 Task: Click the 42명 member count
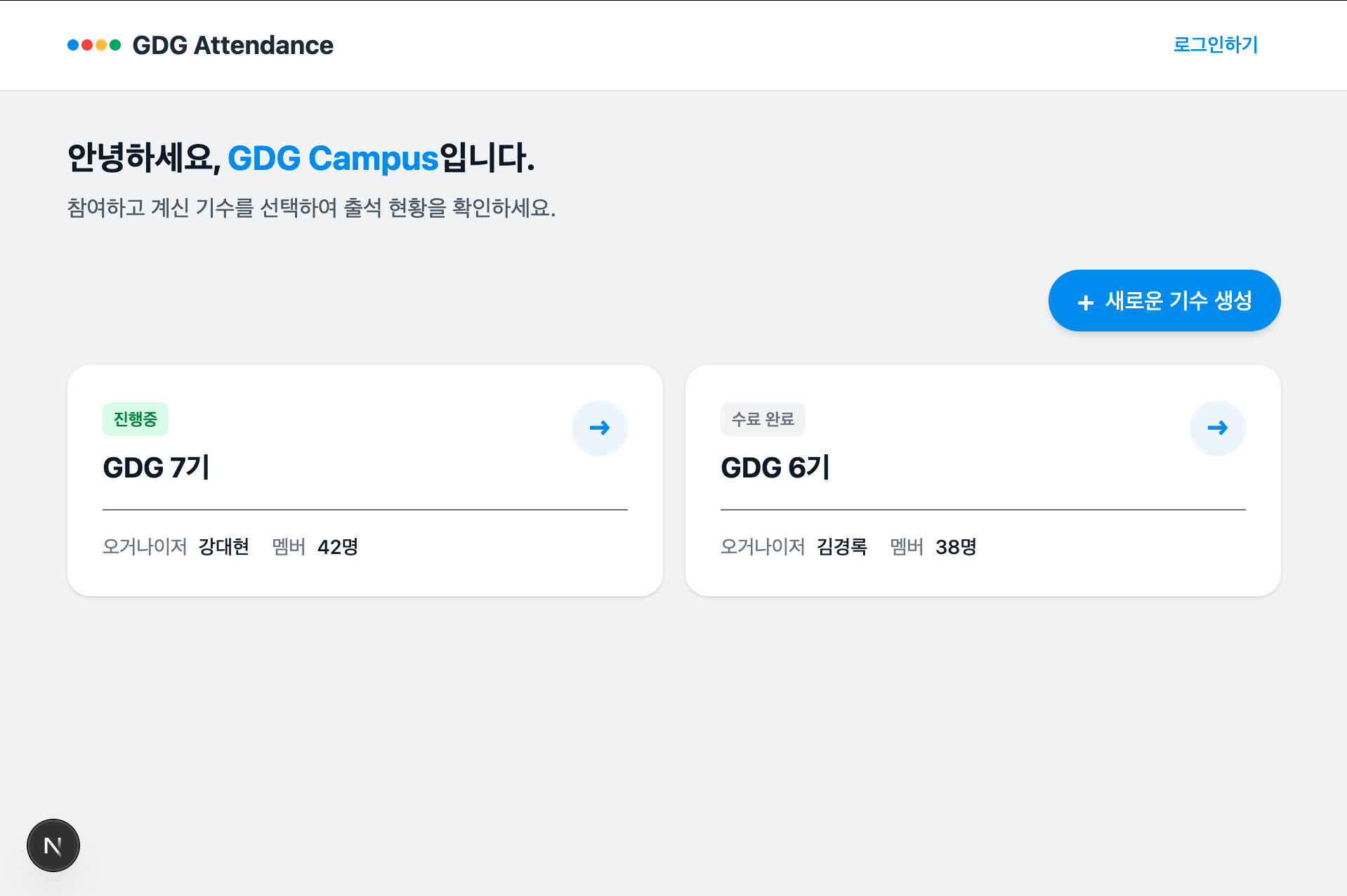(x=338, y=546)
